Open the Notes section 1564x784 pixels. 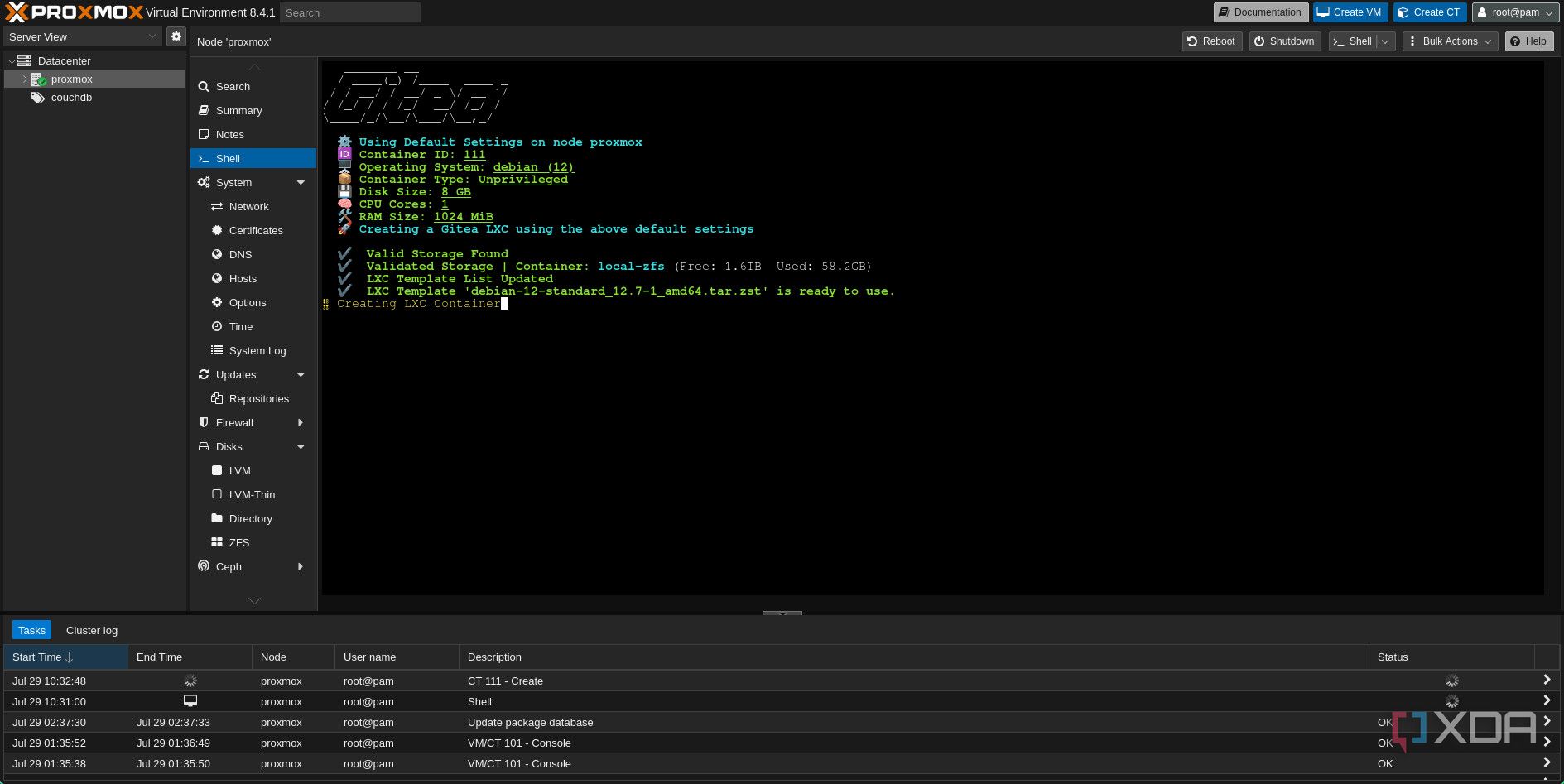253,134
